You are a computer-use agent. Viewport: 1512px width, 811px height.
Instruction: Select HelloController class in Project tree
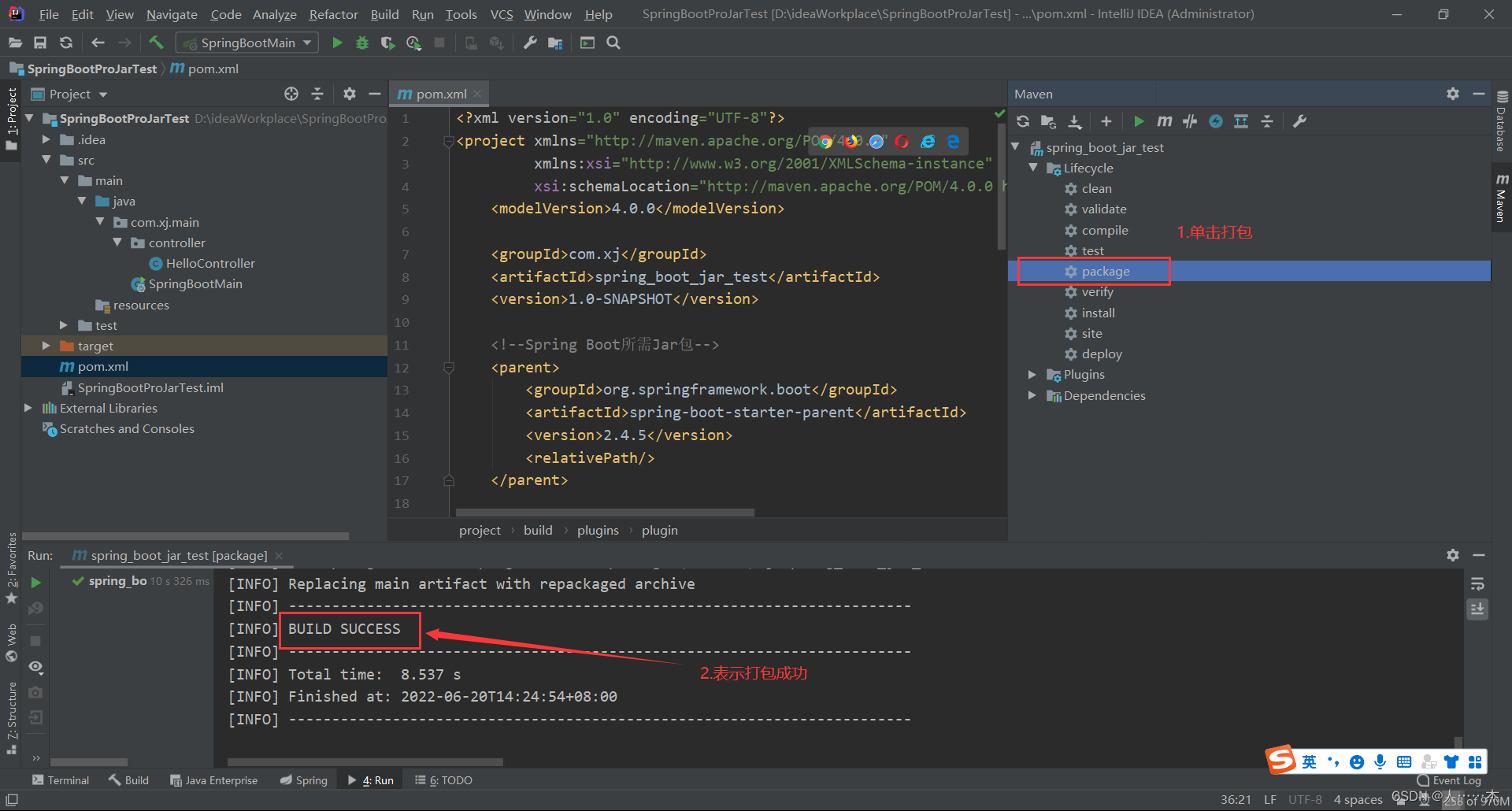(x=210, y=264)
